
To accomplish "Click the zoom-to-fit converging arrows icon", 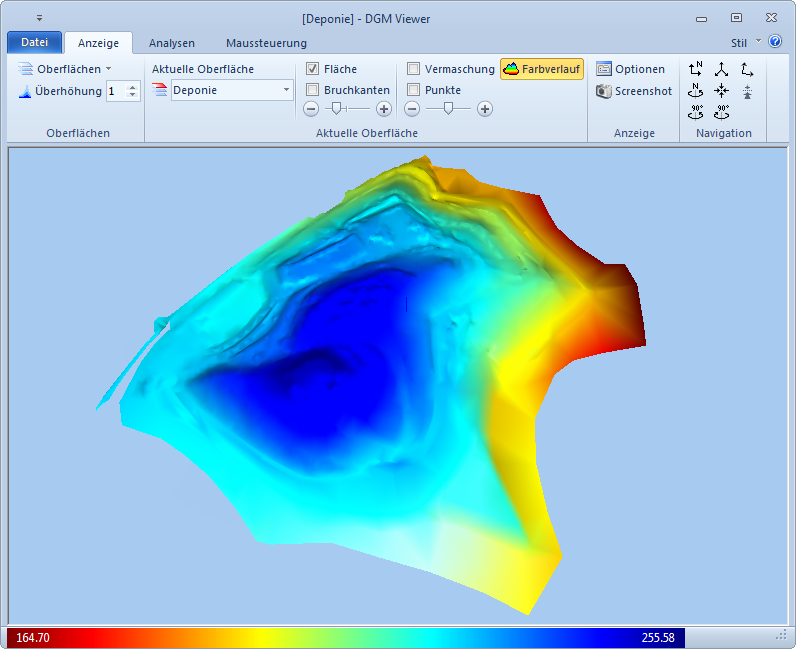I will click(x=721, y=90).
